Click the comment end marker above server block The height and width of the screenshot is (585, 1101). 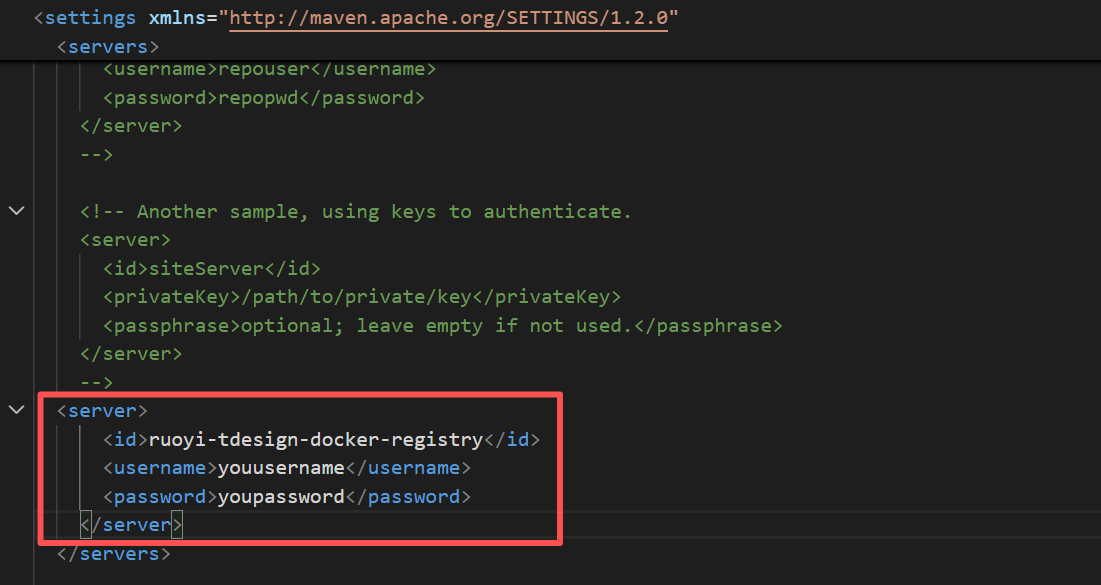pyautogui.click(x=97, y=382)
